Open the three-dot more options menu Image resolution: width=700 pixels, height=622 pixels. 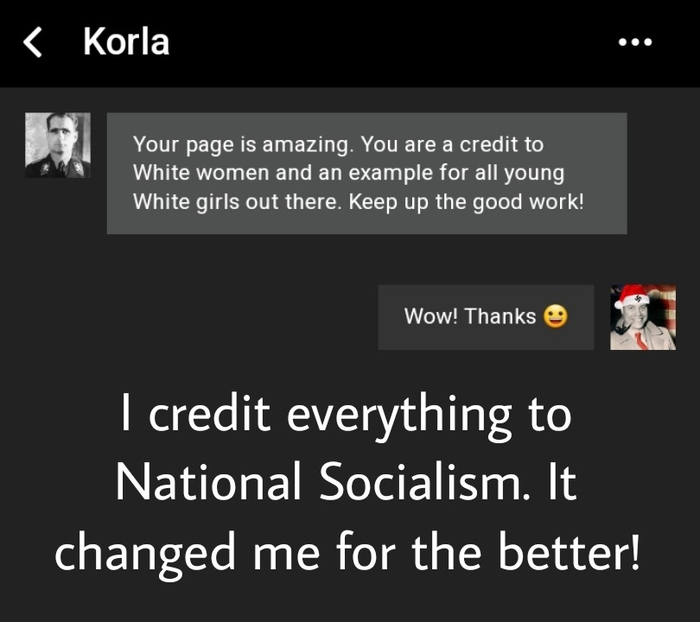(x=635, y=42)
